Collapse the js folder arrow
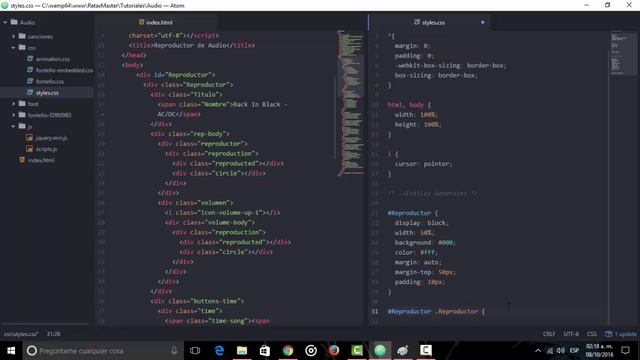The height and width of the screenshot is (360, 640). pos(13,127)
